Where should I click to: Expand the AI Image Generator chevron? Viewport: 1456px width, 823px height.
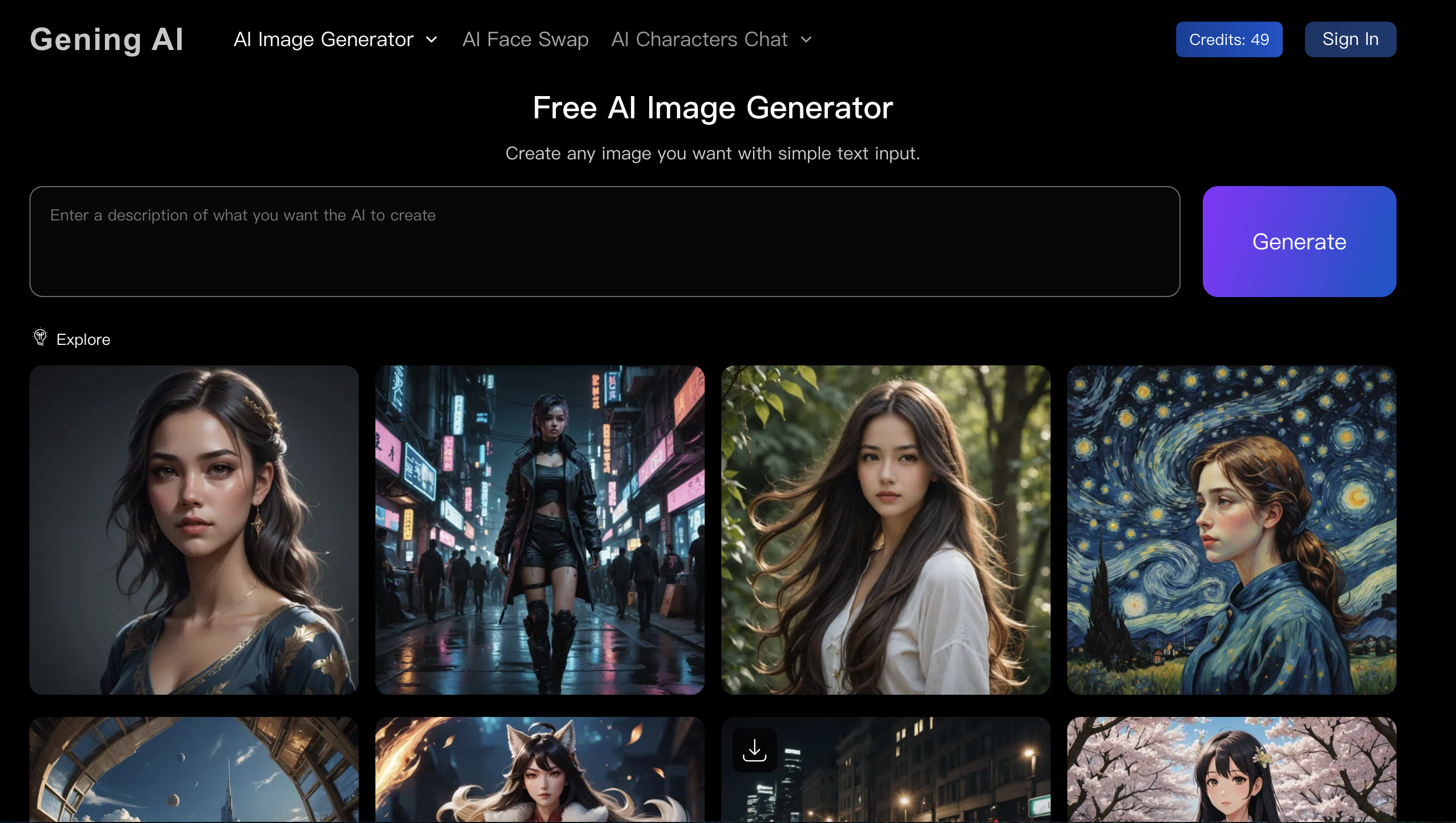(x=432, y=39)
